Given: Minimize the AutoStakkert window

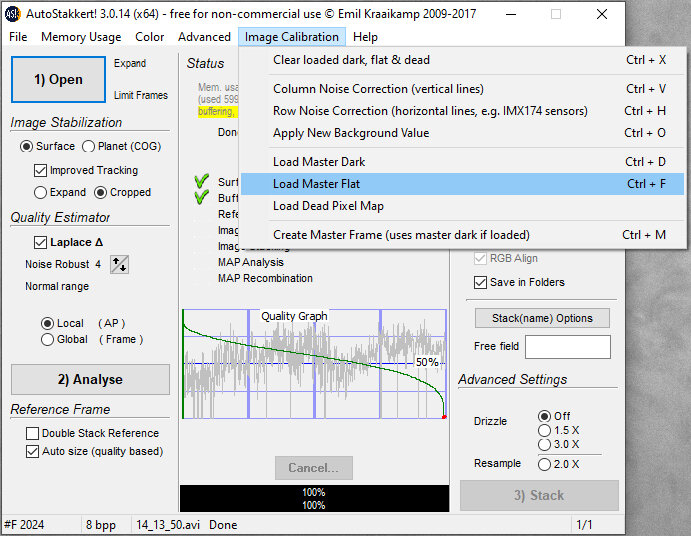Looking at the screenshot, I should point(511,14).
